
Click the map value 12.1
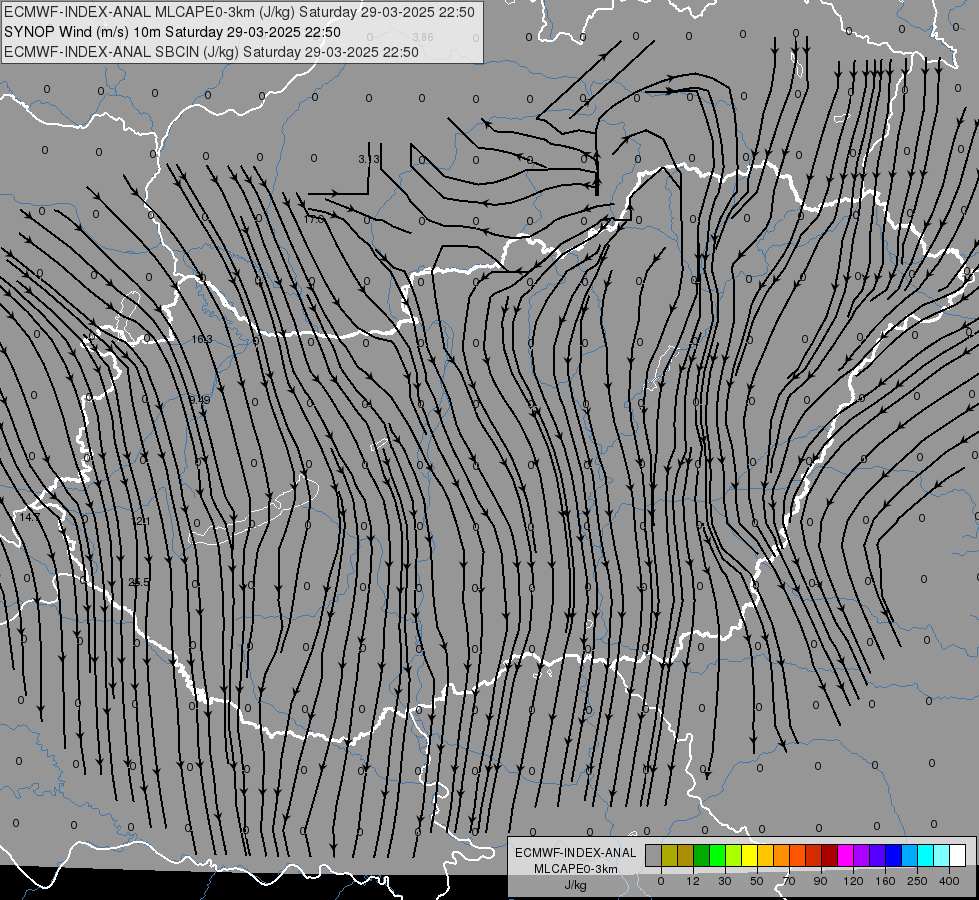141,521
